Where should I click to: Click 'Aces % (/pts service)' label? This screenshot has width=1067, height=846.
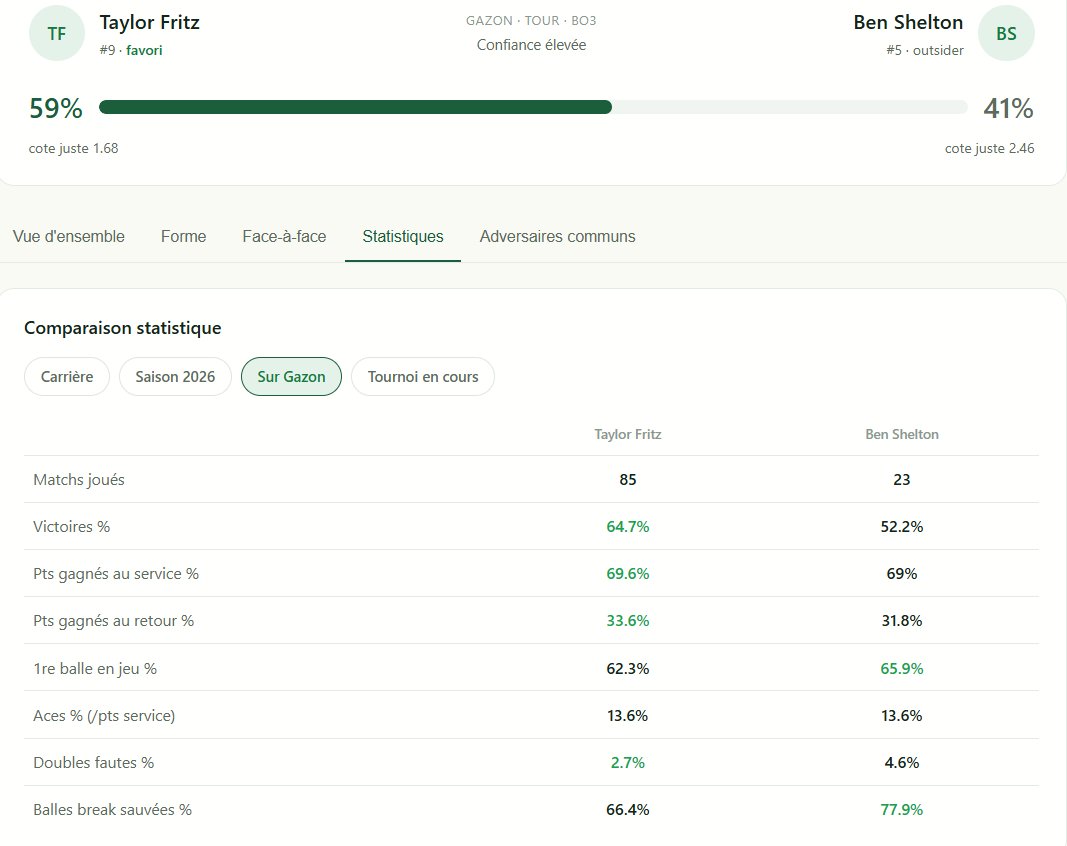pos(104,715)
